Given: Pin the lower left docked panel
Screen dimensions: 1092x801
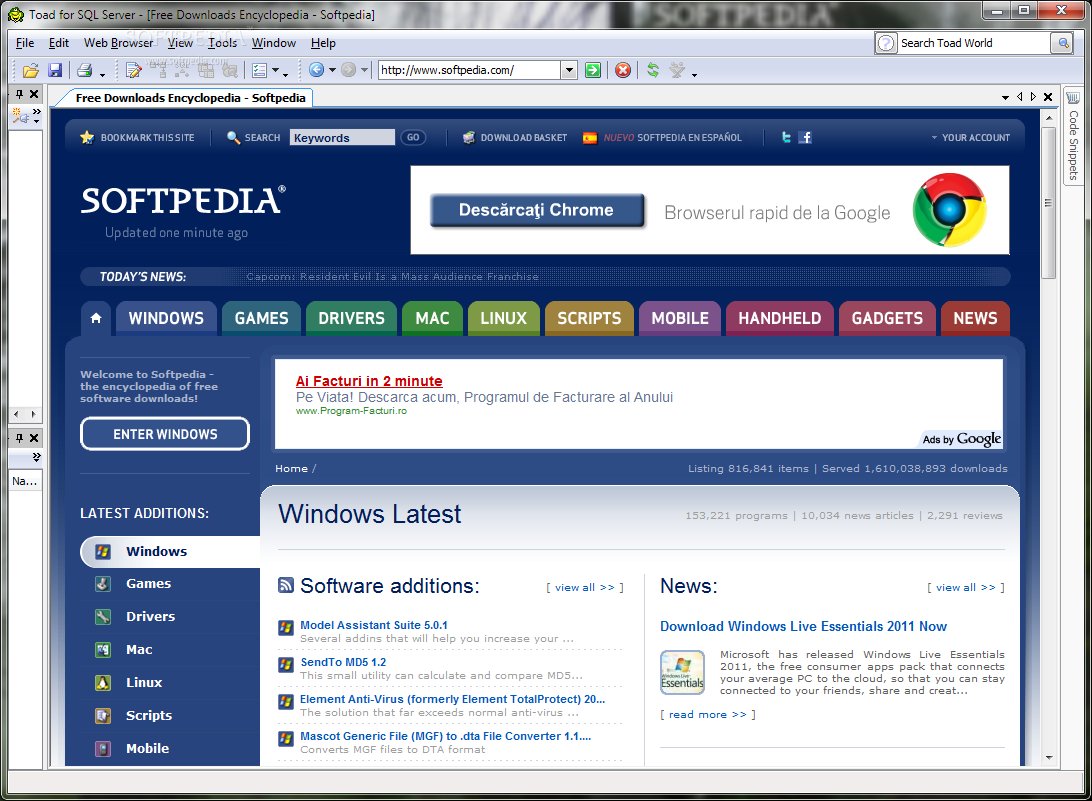Looking at the screenshot, I should (x=20, y=438).
